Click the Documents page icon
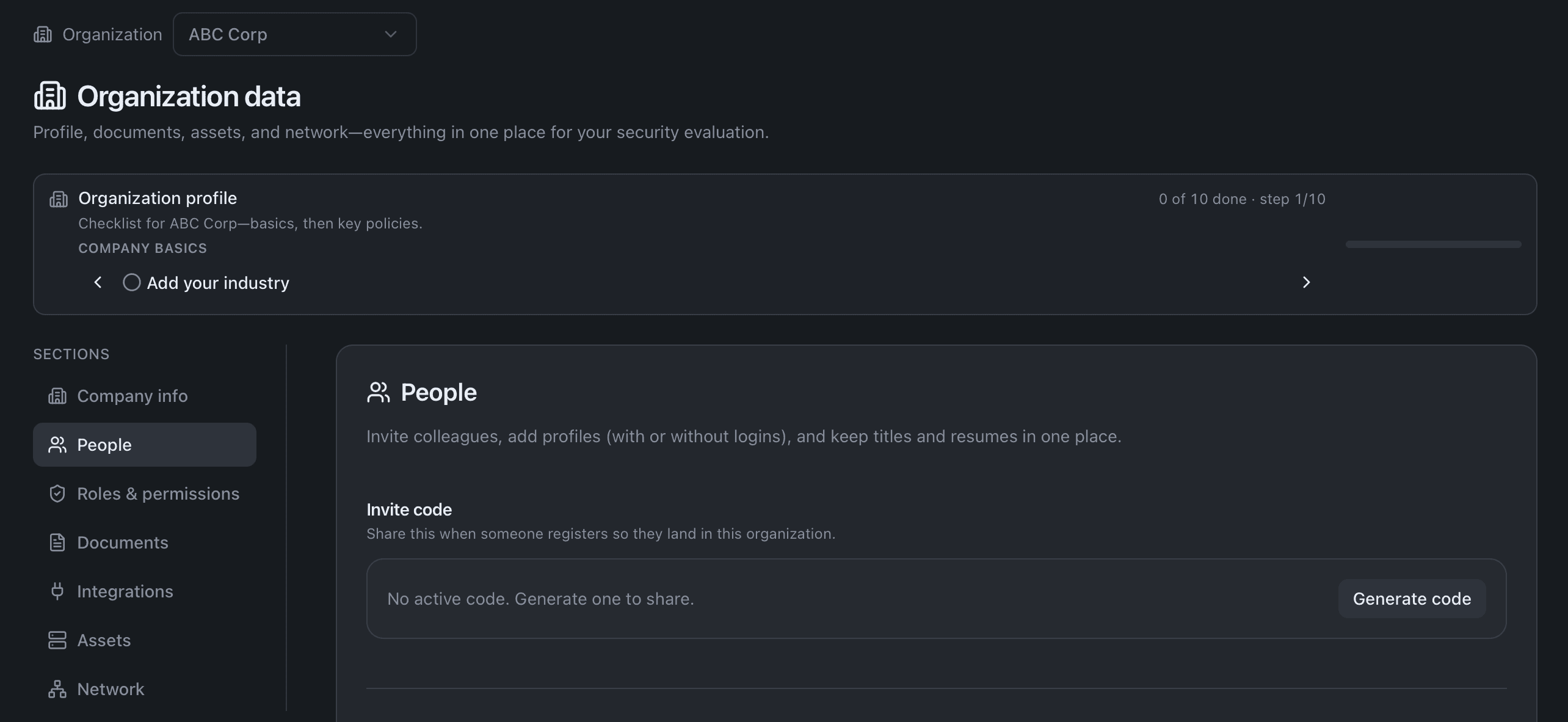Viewport: 1568px width, 722px height. (57, 542)
